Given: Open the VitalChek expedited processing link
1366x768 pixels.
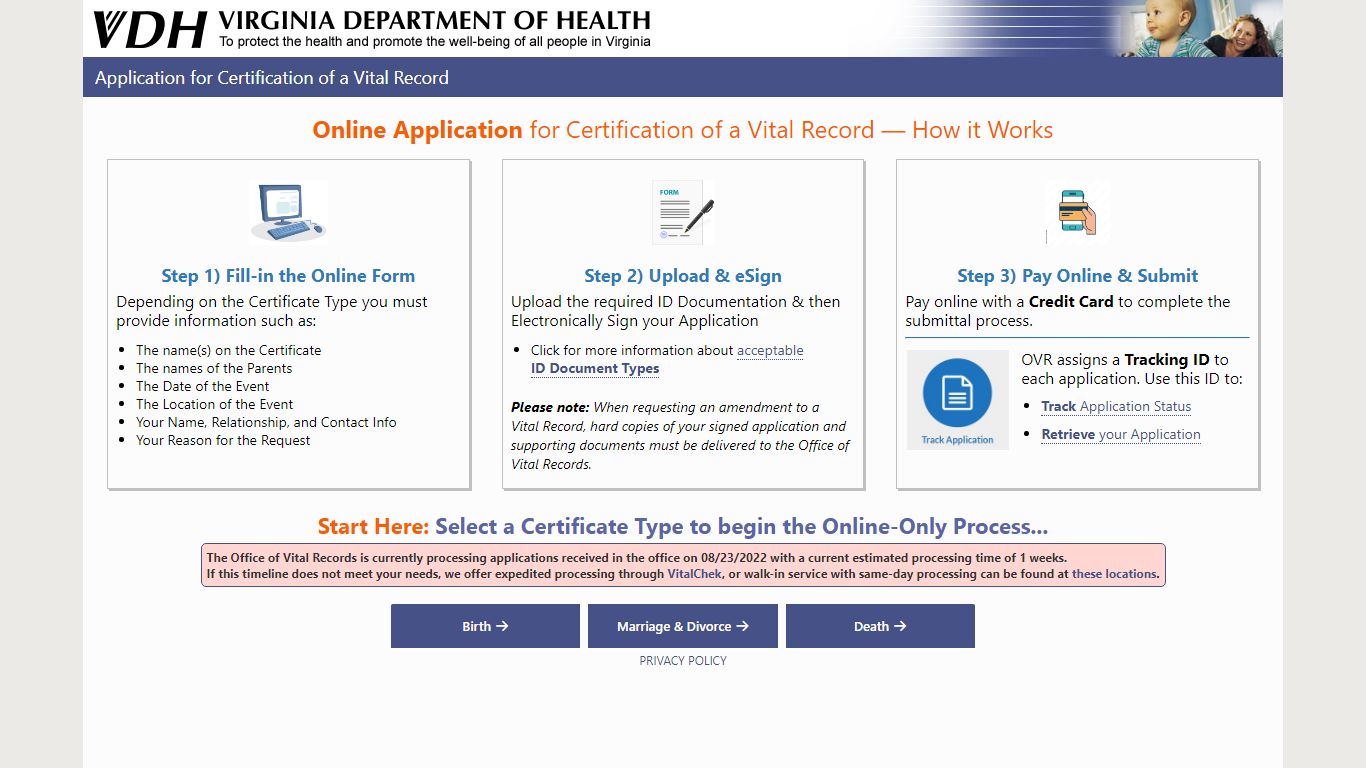Looking at the screenshot, I should (694, 574).
